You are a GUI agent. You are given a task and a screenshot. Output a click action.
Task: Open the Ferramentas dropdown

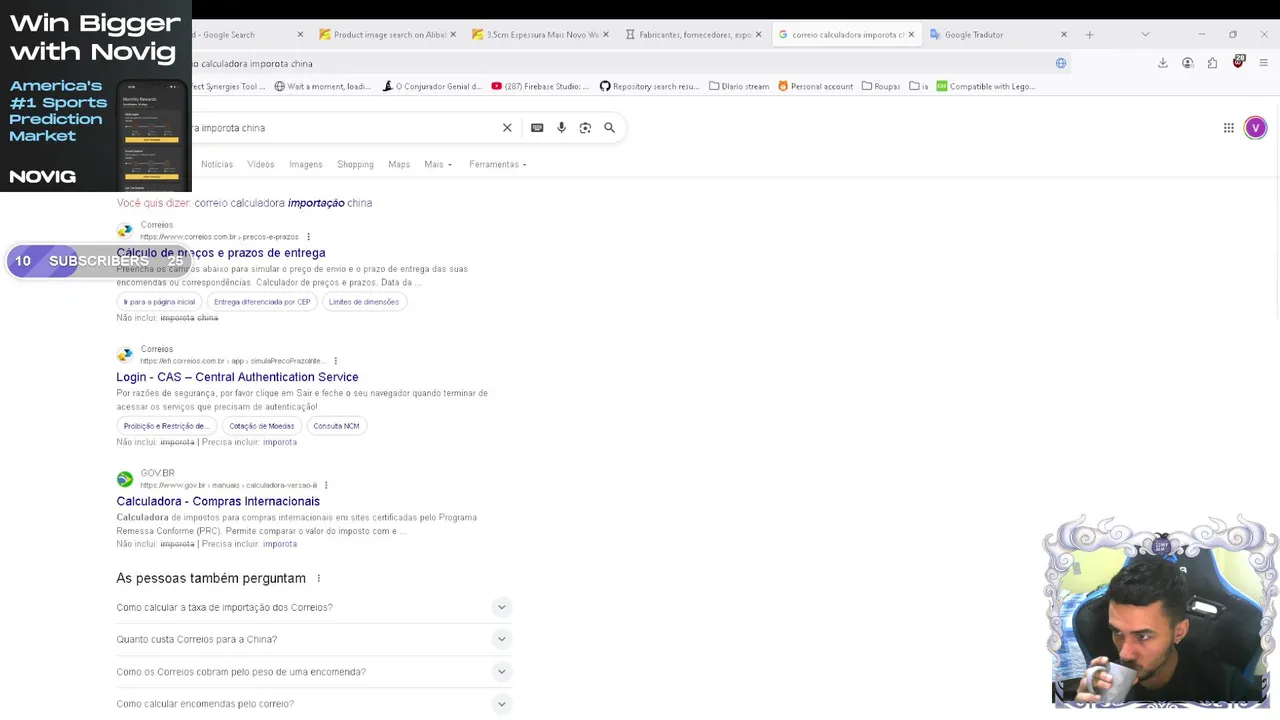497,164
